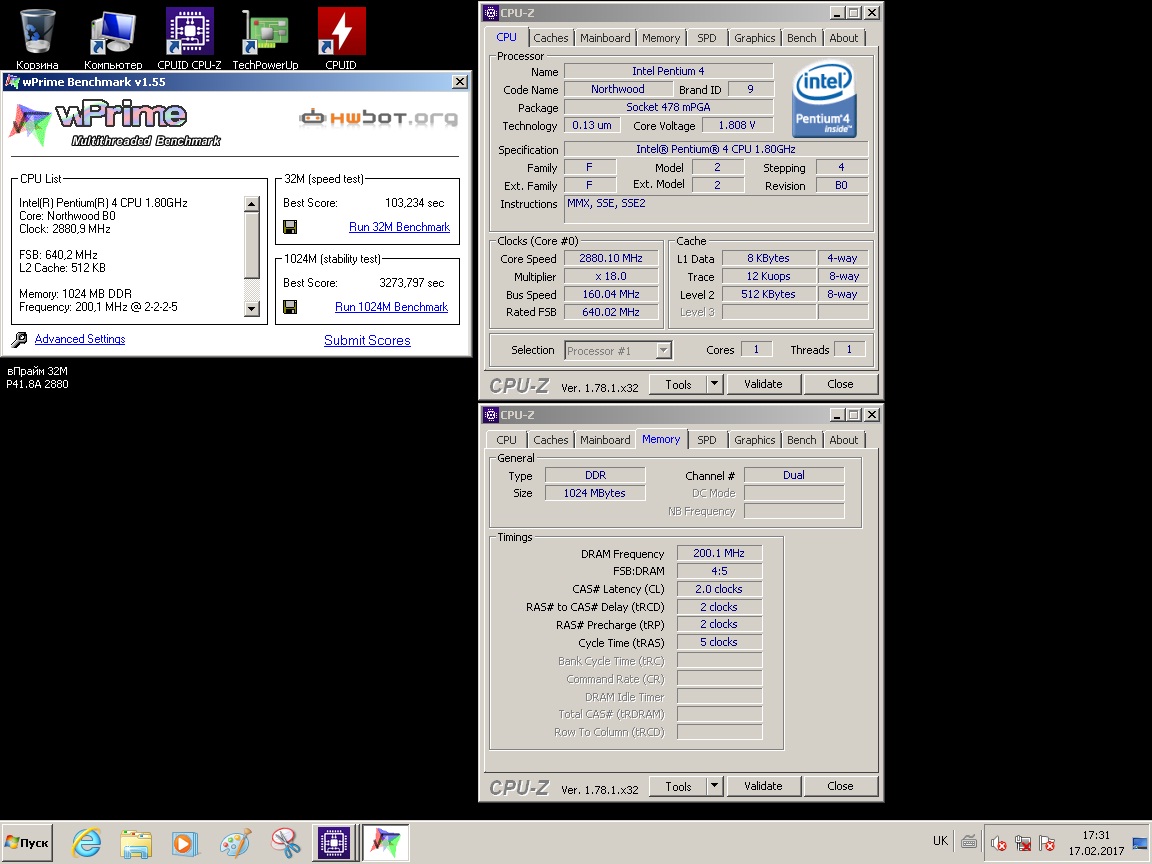
Task: Click the Intel Pentium 4 name field
Action: coord(668,71)
